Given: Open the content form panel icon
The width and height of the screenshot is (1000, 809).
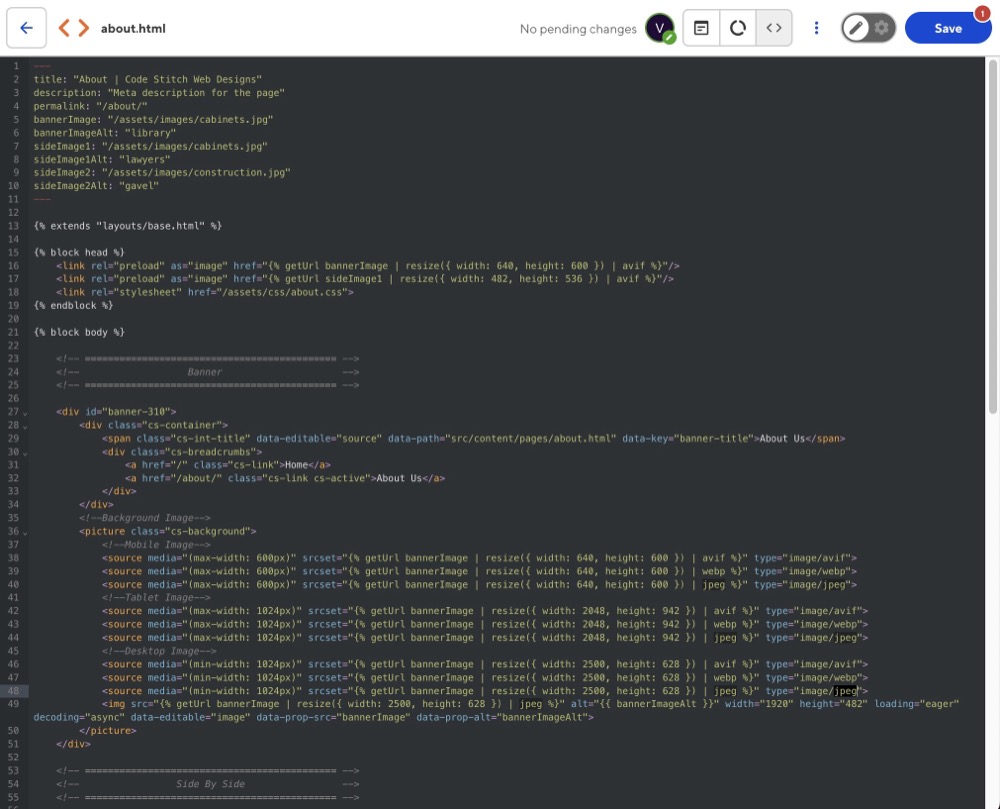Looking at the screenshot, I should tap(702, 28).
